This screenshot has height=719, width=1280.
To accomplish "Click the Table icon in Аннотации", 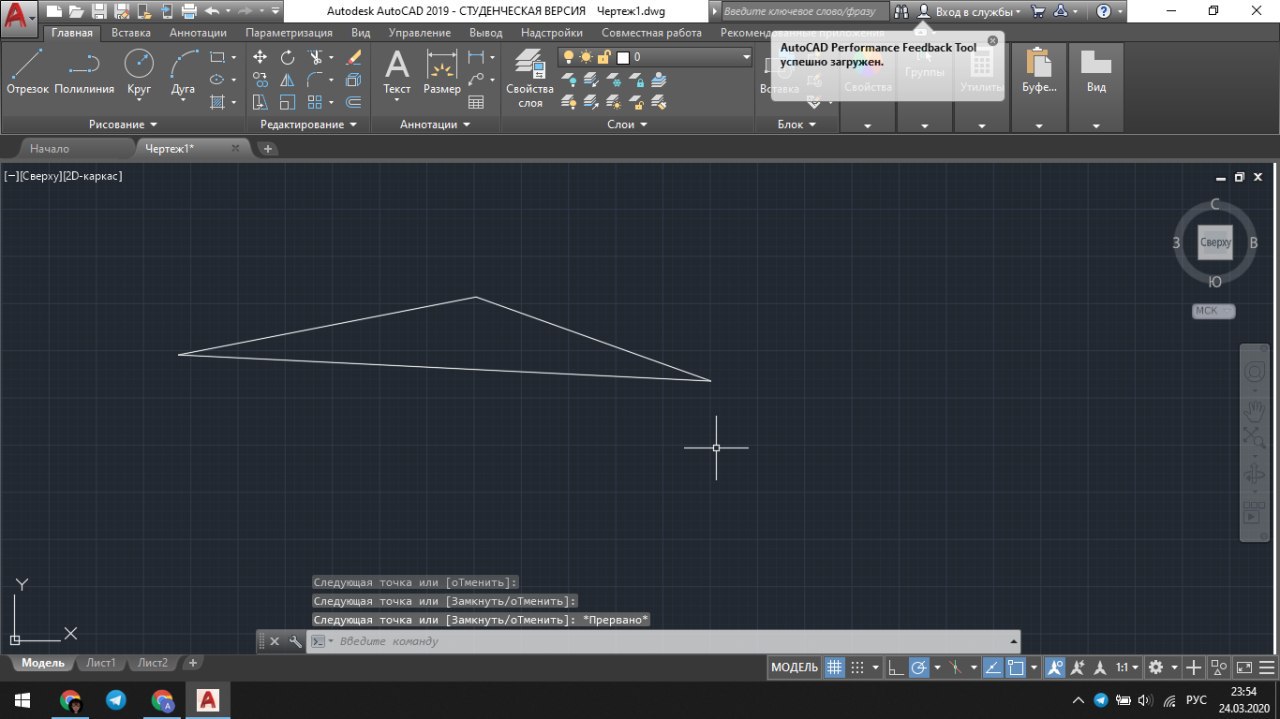I will click(476, 101).
